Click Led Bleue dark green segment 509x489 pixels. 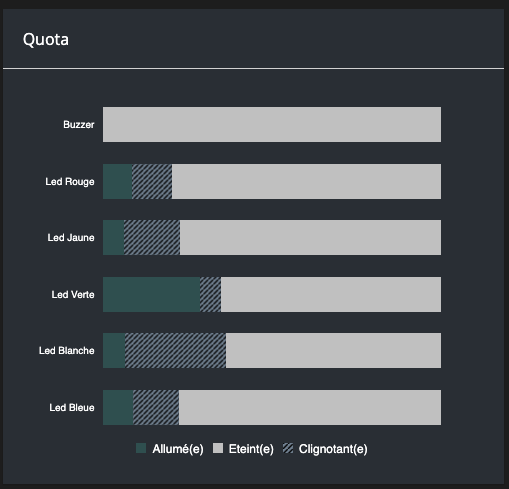pyautogui.click(x=118, y=407)
